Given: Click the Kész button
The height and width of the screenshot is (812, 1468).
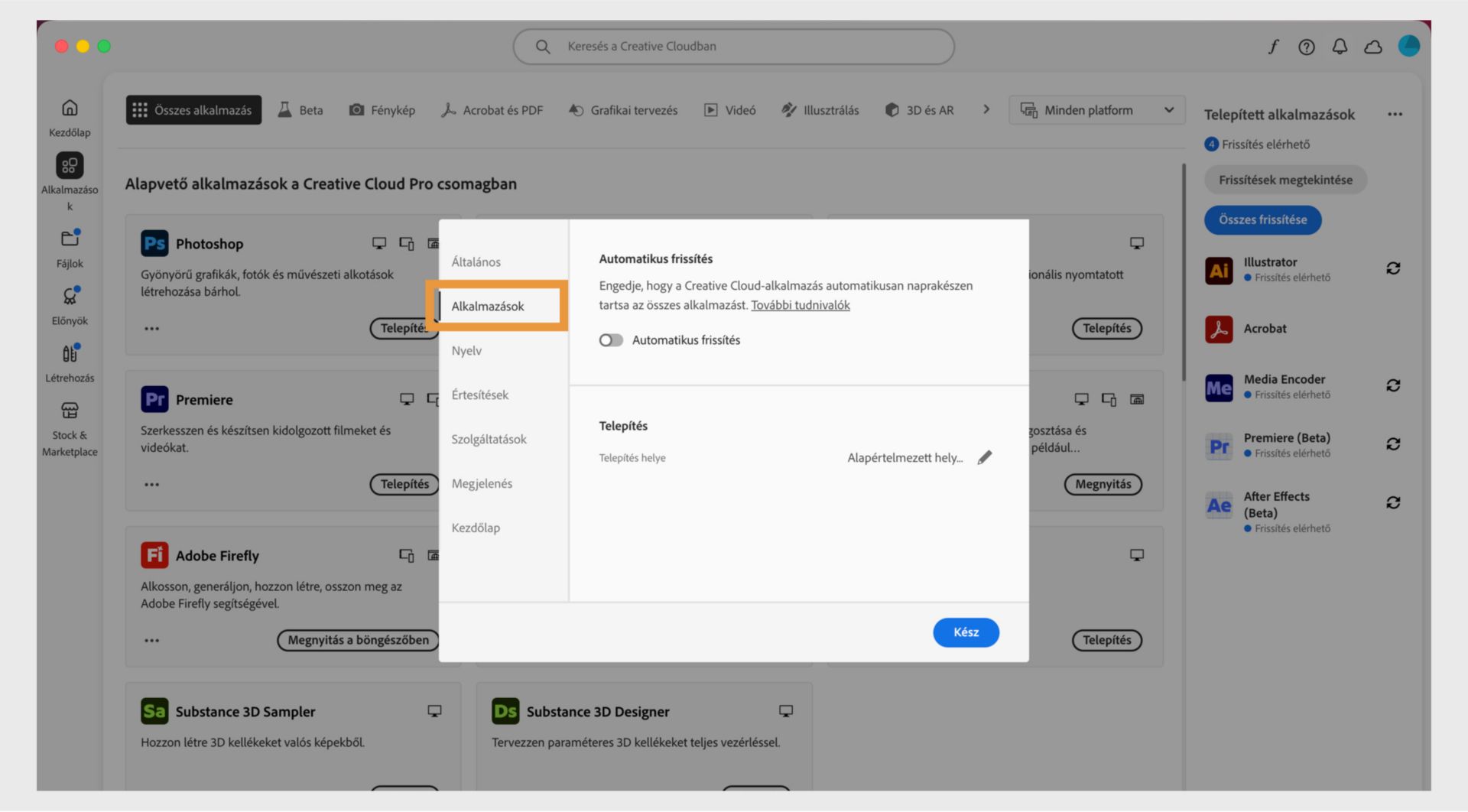Looking at the screenshot, I should pyautogui.click(x=966, y=632).
